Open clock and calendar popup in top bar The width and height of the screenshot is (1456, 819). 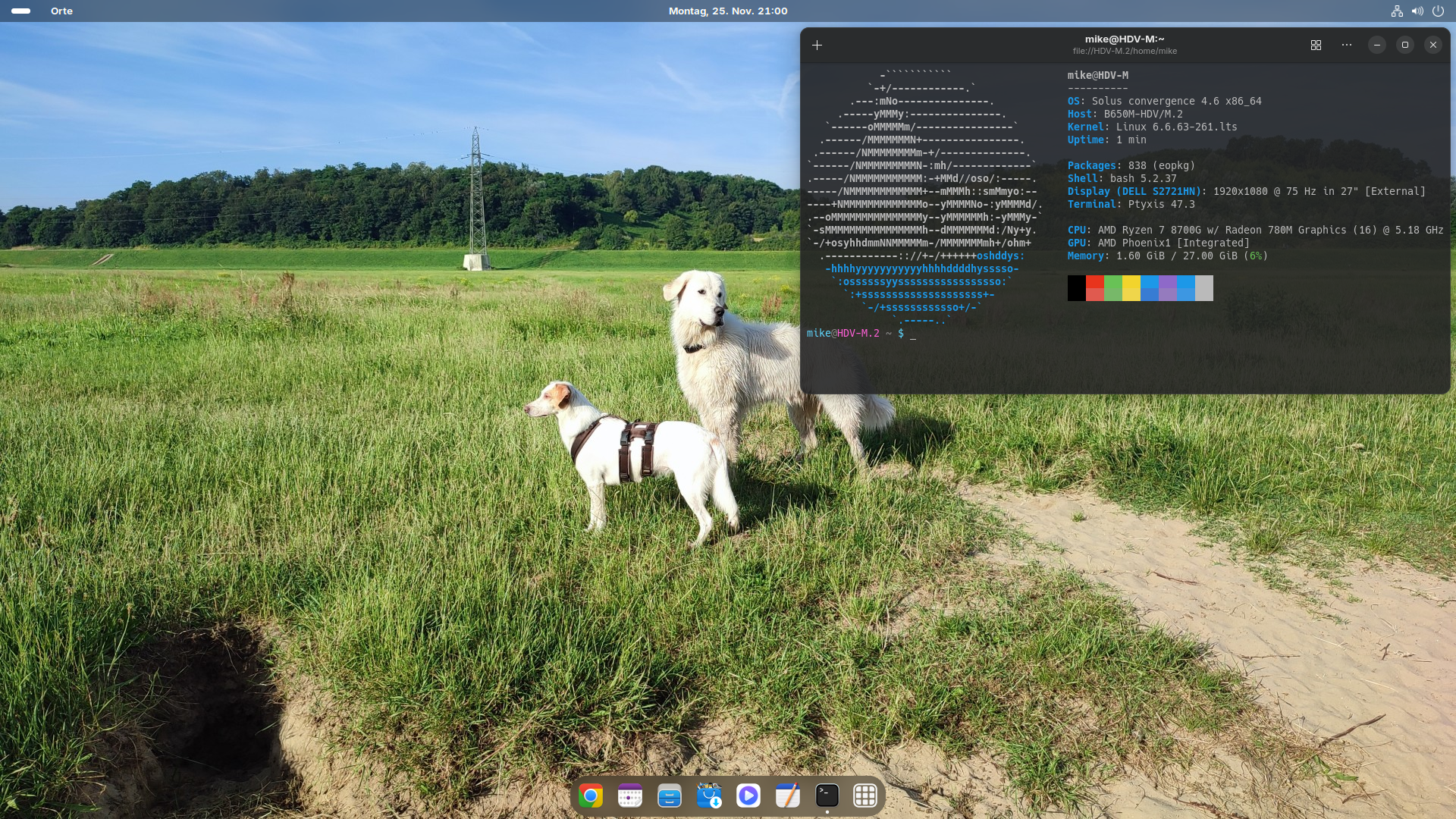click(728, 11)
